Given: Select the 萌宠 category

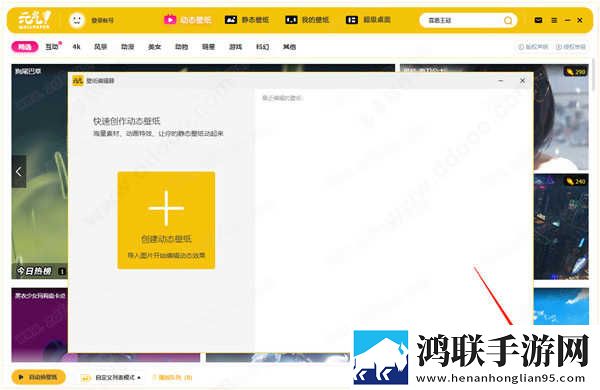Looking at the screenshot, I should pos(209,47).
